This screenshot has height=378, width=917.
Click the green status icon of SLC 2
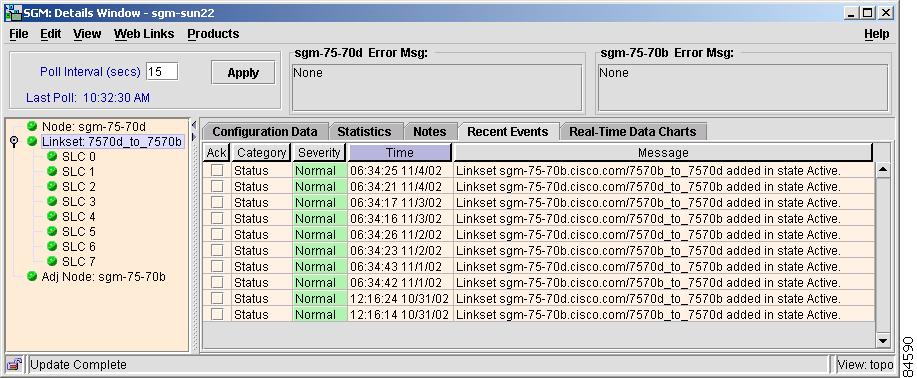tap(52, 186)
